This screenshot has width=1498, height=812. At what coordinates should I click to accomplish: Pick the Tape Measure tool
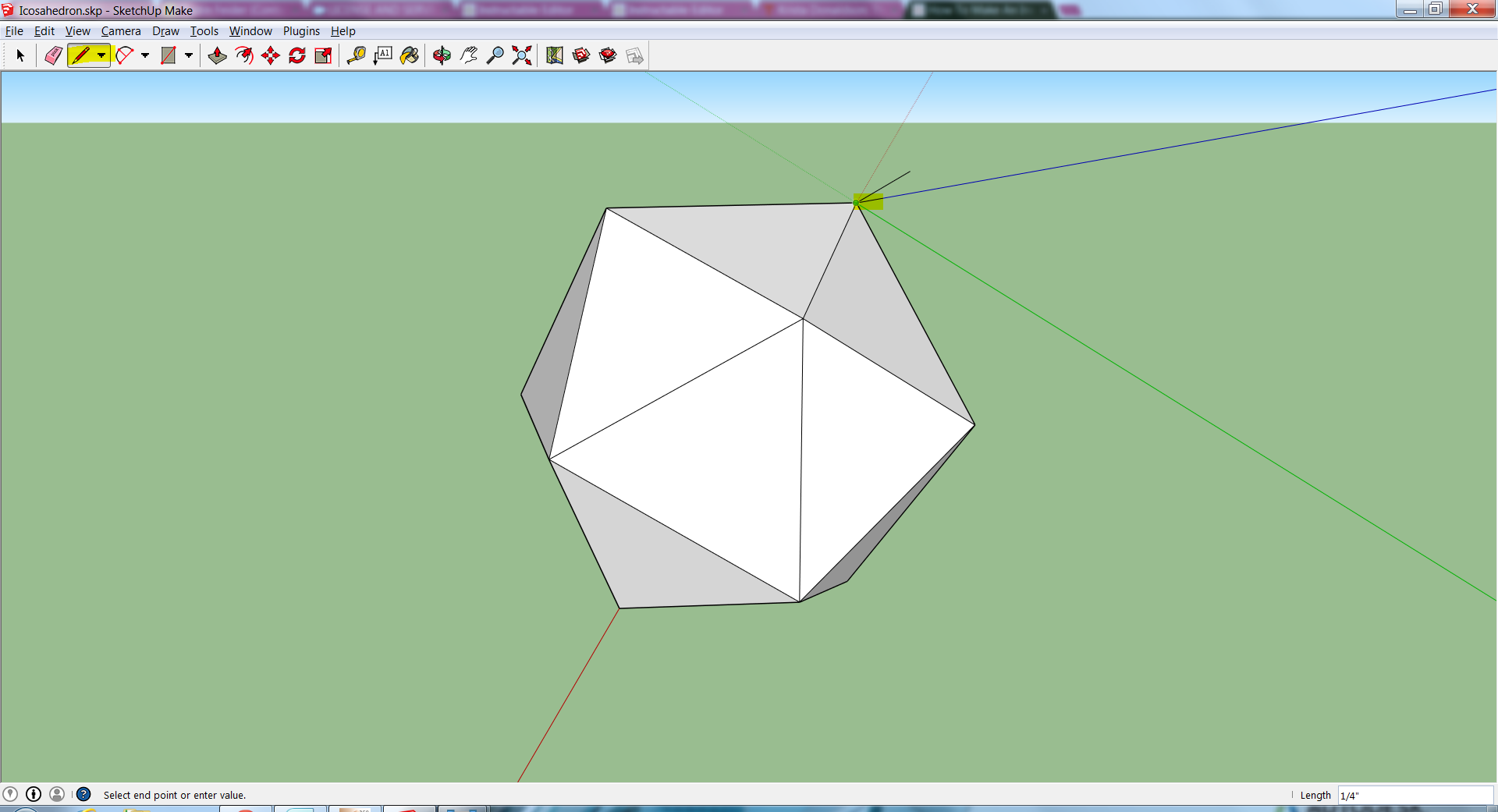click(357, 55)
